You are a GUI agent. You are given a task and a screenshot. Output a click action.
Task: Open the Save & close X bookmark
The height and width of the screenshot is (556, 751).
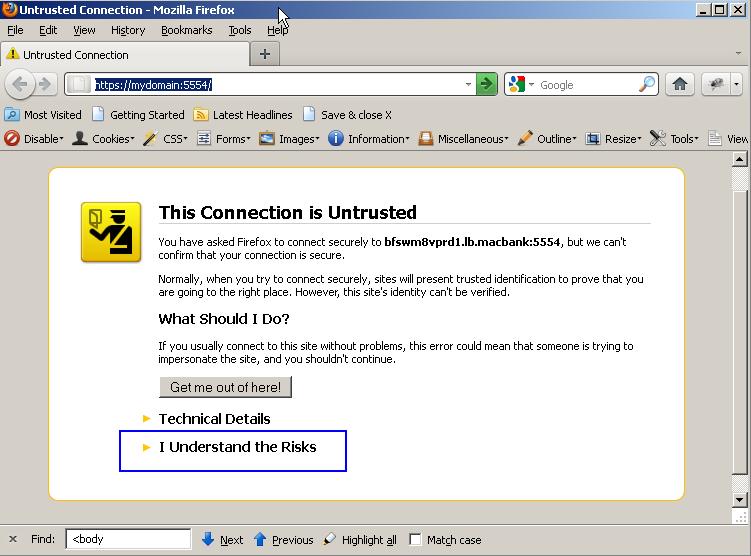coord(348,115)
